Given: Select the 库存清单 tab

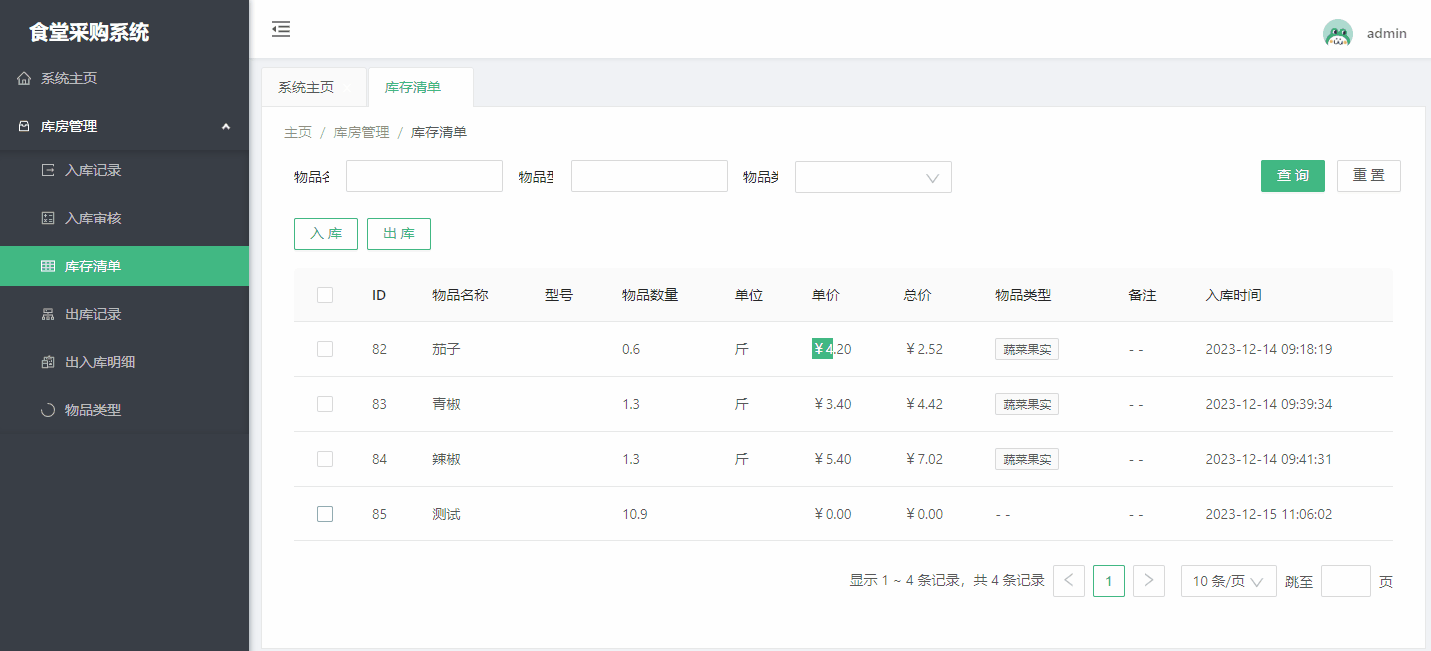Looking at the screenshot, I should pos(421,87).
